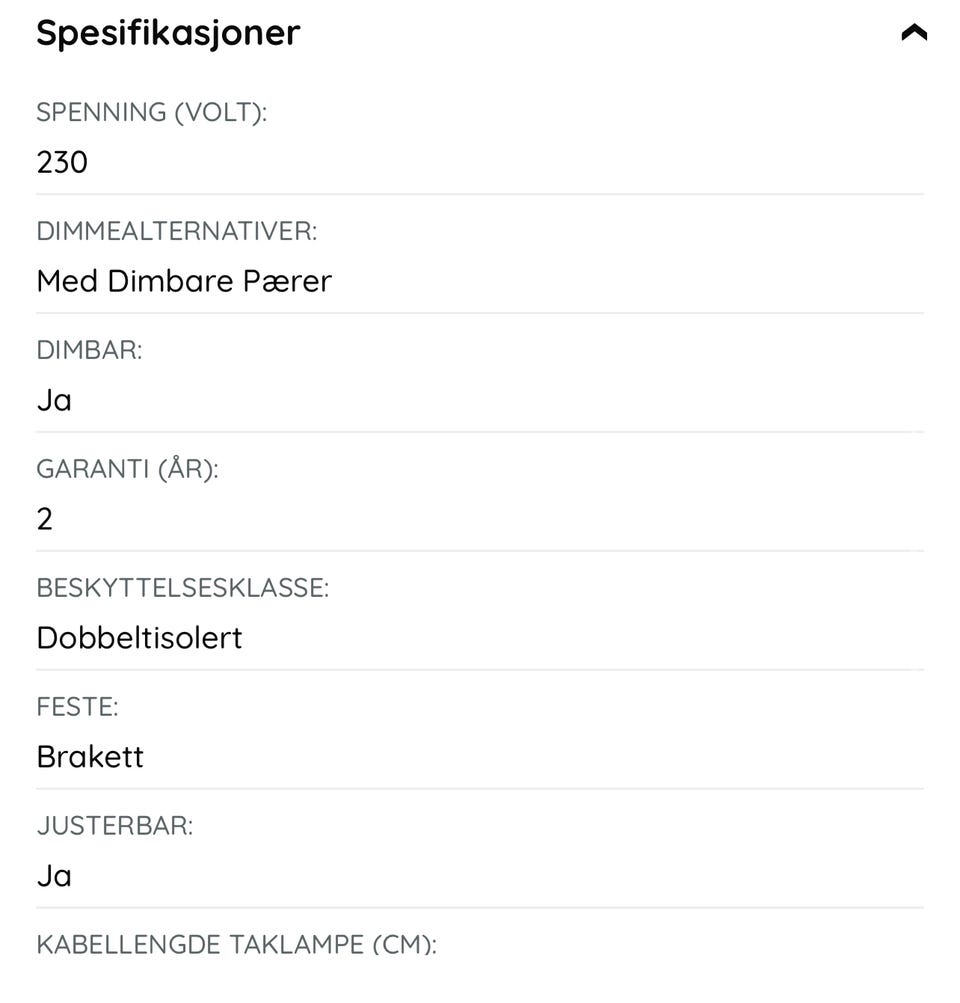Click the DIMBAR specification row

(x=90, y=350)
